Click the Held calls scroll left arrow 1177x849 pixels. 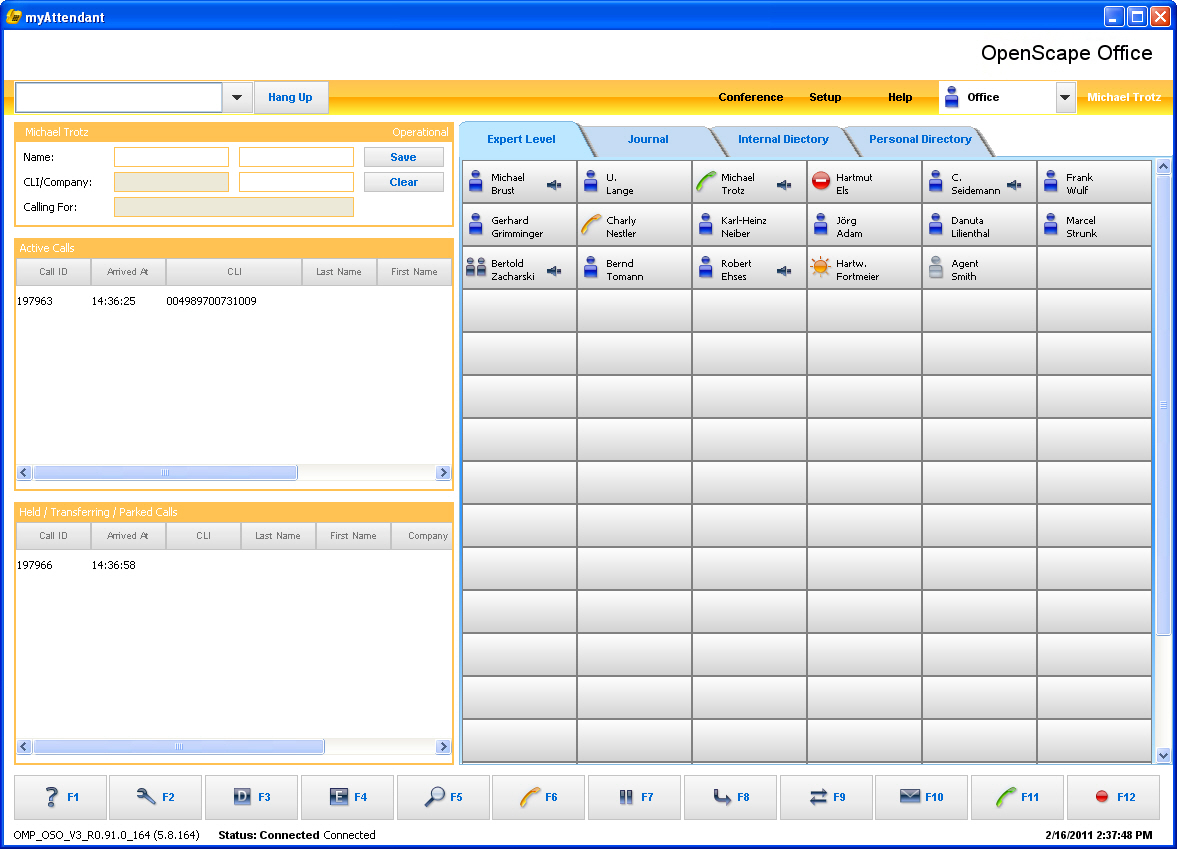coord(24,746)
